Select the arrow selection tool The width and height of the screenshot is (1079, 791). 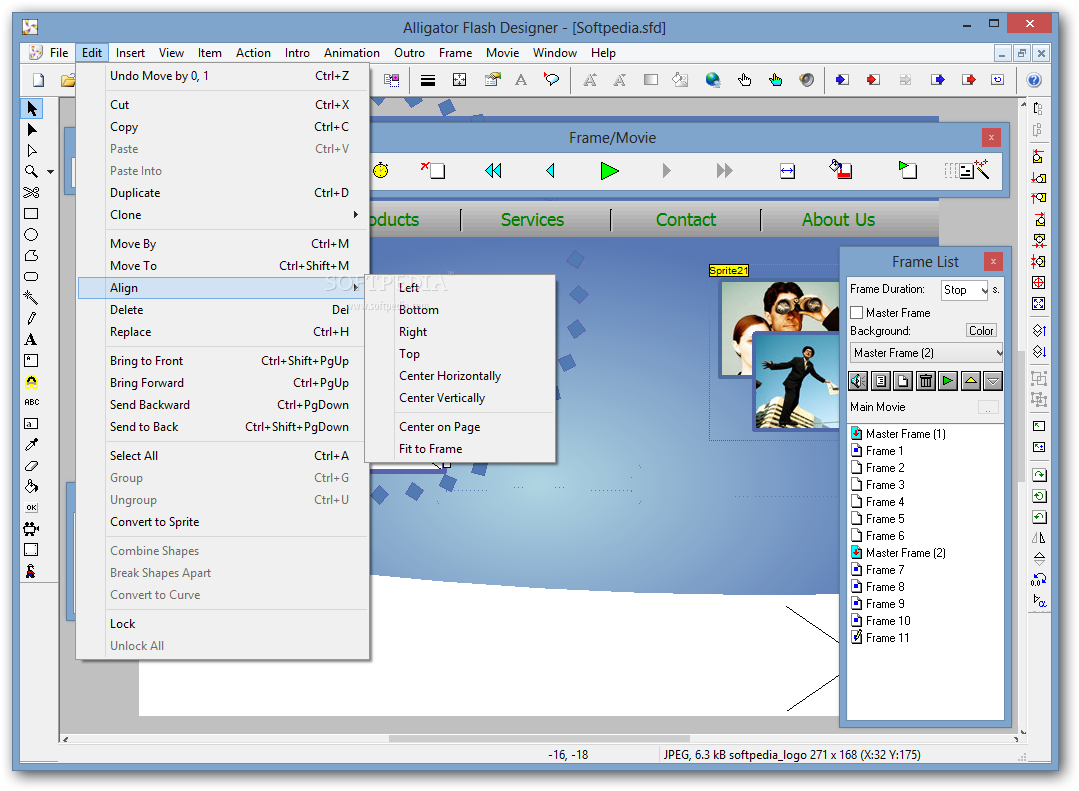pyautogui.click(x=32, y=108)
